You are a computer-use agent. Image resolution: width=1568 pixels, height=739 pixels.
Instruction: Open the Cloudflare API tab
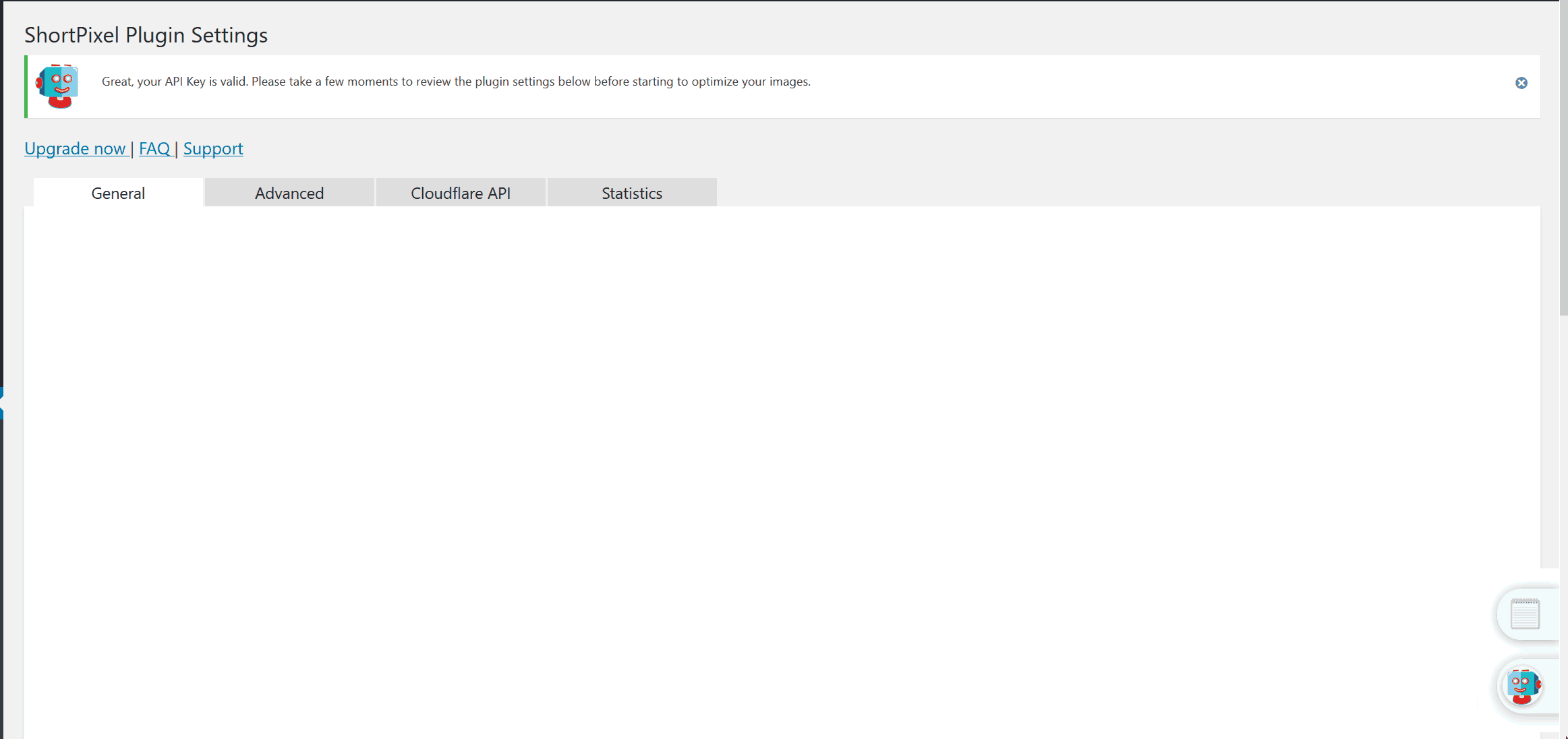pyautogui.click(x=461, y=194)
